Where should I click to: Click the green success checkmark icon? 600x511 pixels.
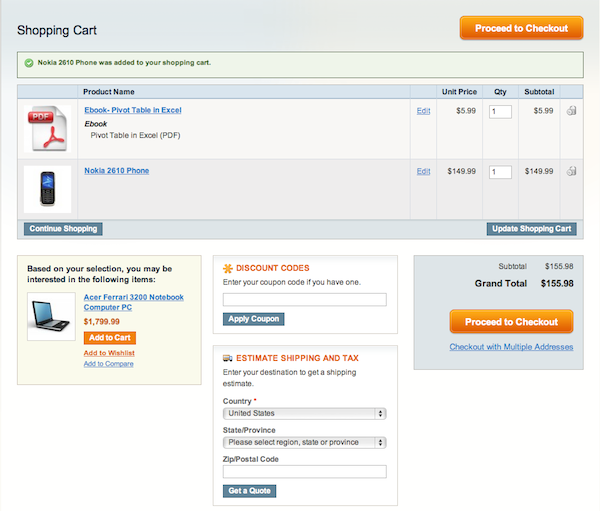(29, 63)
